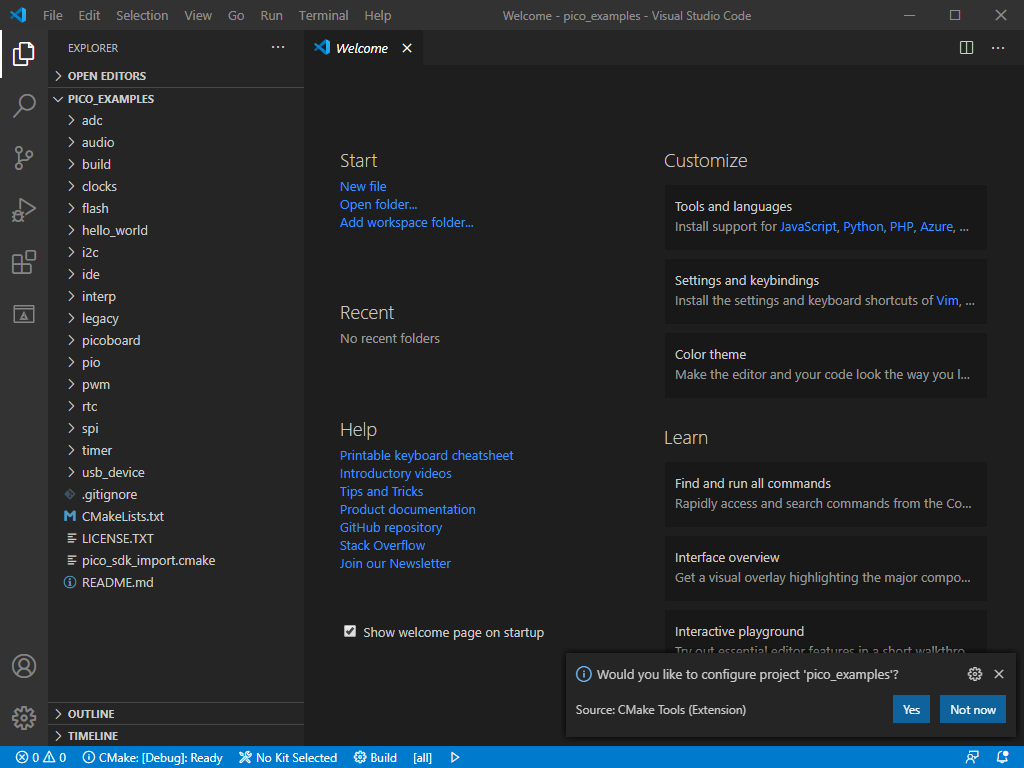Screen dimensions: 1024x768
Task: Expand the pio folder
Action: [176, 362]
